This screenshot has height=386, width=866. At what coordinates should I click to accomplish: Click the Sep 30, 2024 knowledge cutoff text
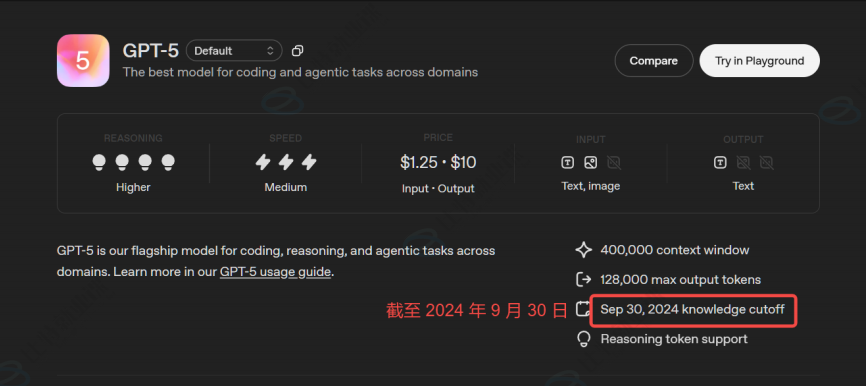693,309
